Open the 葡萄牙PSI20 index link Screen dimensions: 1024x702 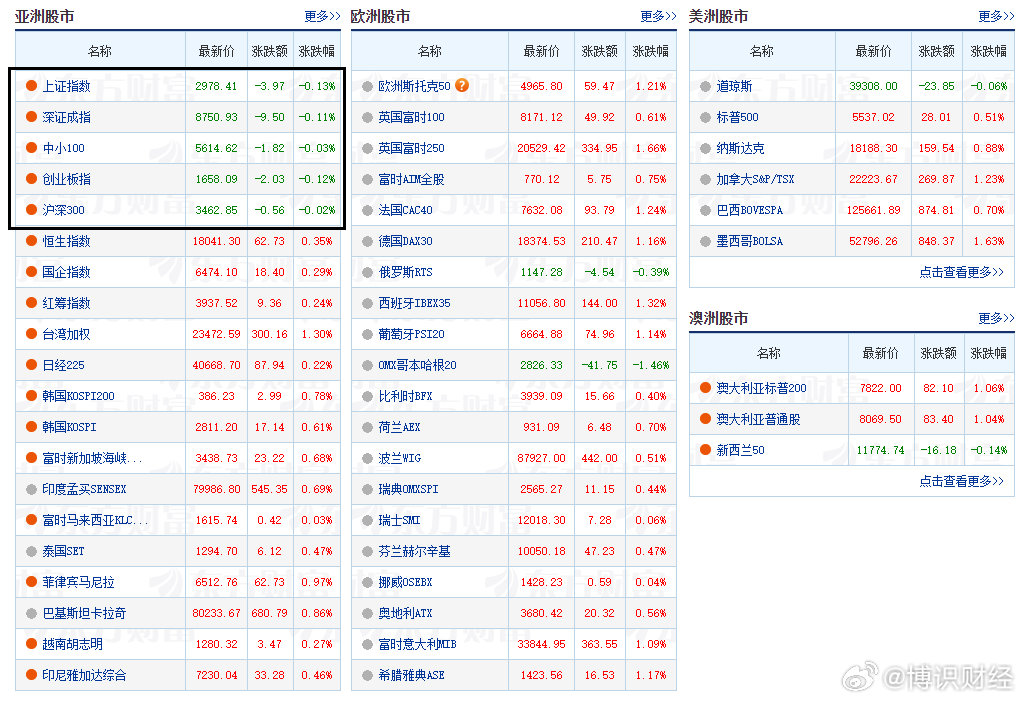pyautogui.click(x=411, y=334)
